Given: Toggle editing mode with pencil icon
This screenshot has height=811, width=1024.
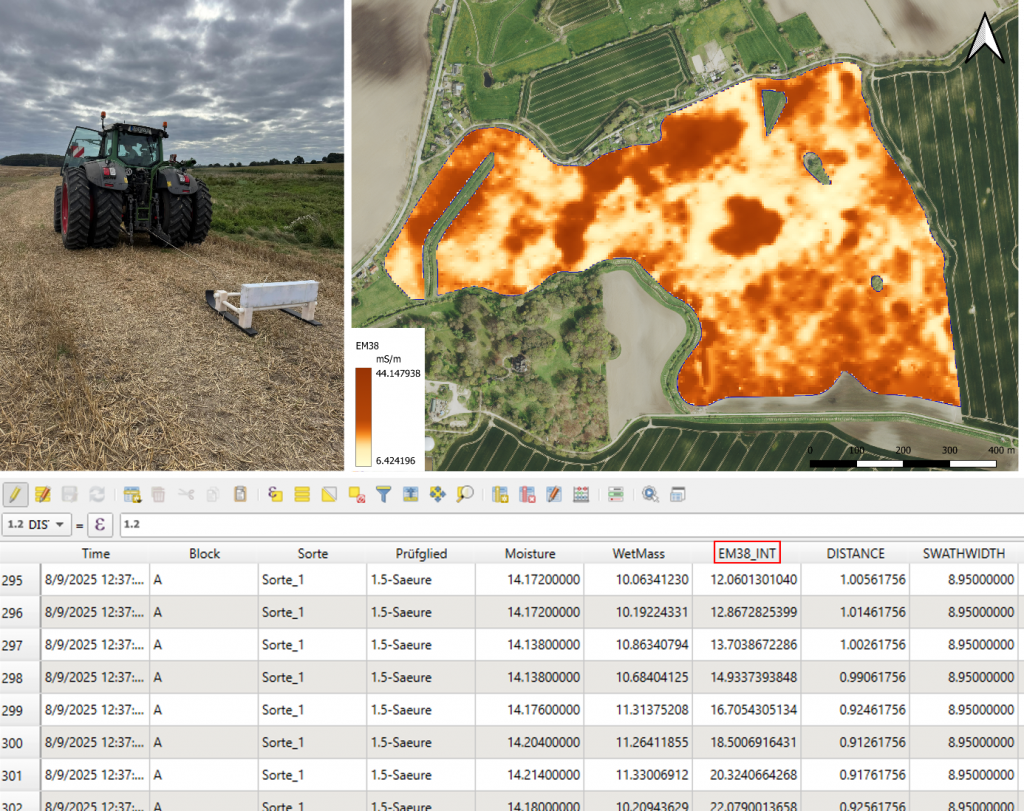Looking at the screenshot, I should tap(15, 494).
